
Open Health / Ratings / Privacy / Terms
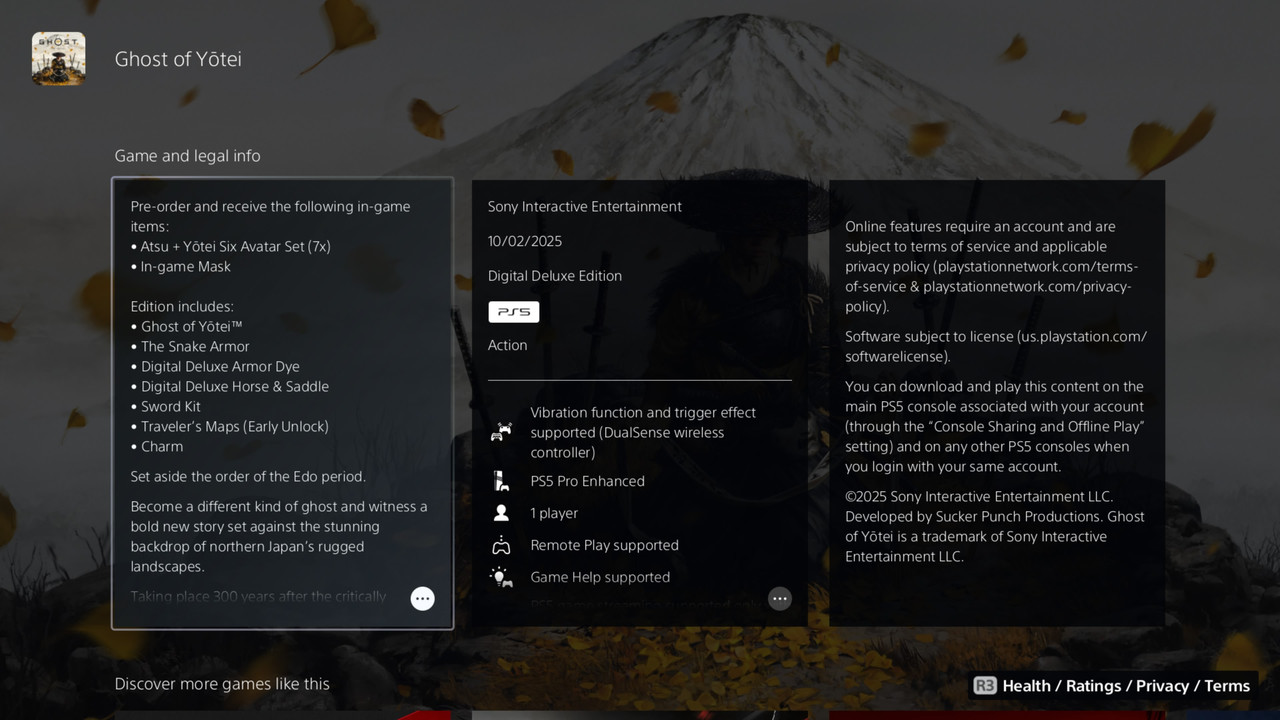pos(1126,686)
